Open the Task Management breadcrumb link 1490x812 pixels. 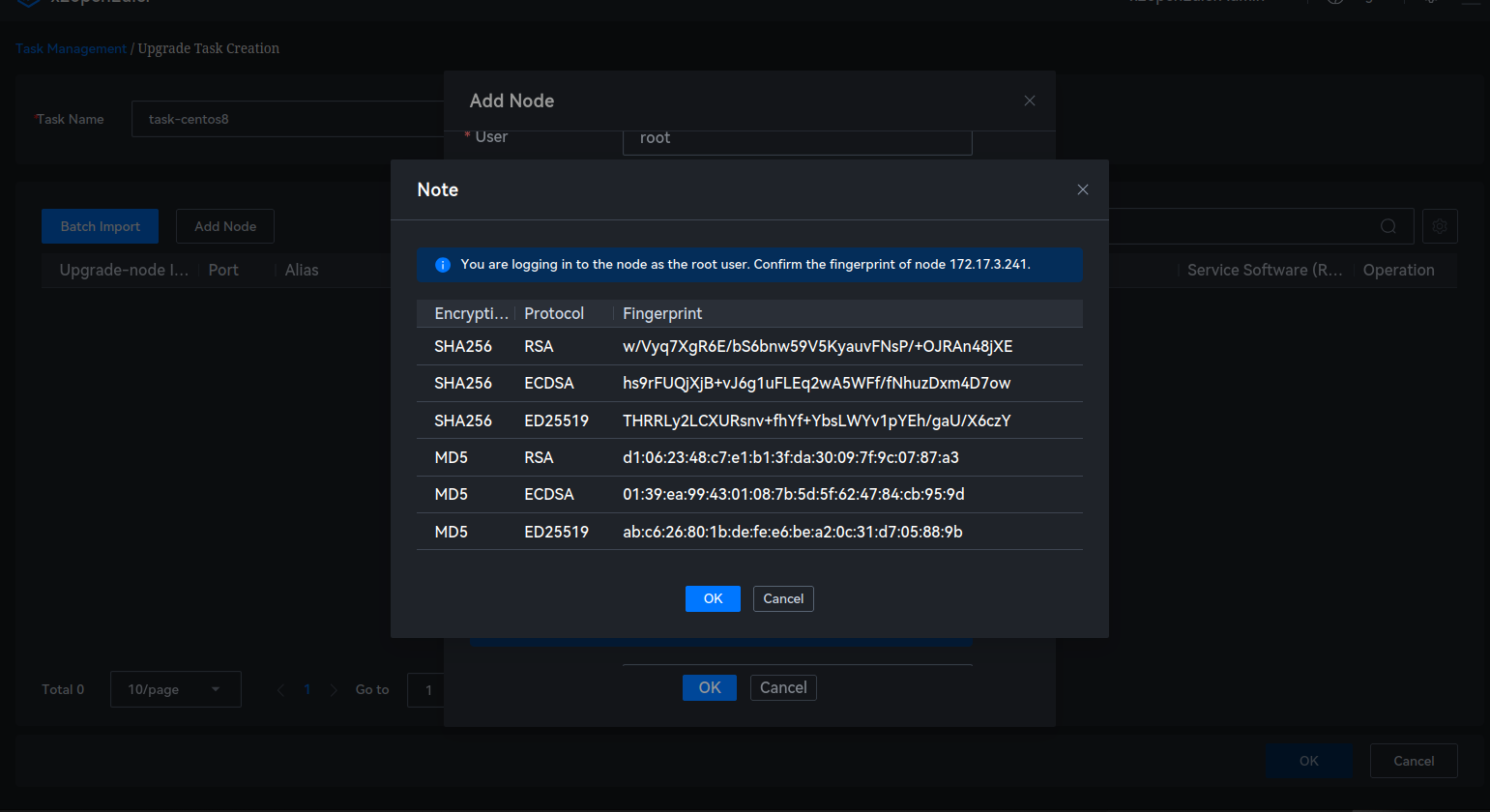point(71,48)
